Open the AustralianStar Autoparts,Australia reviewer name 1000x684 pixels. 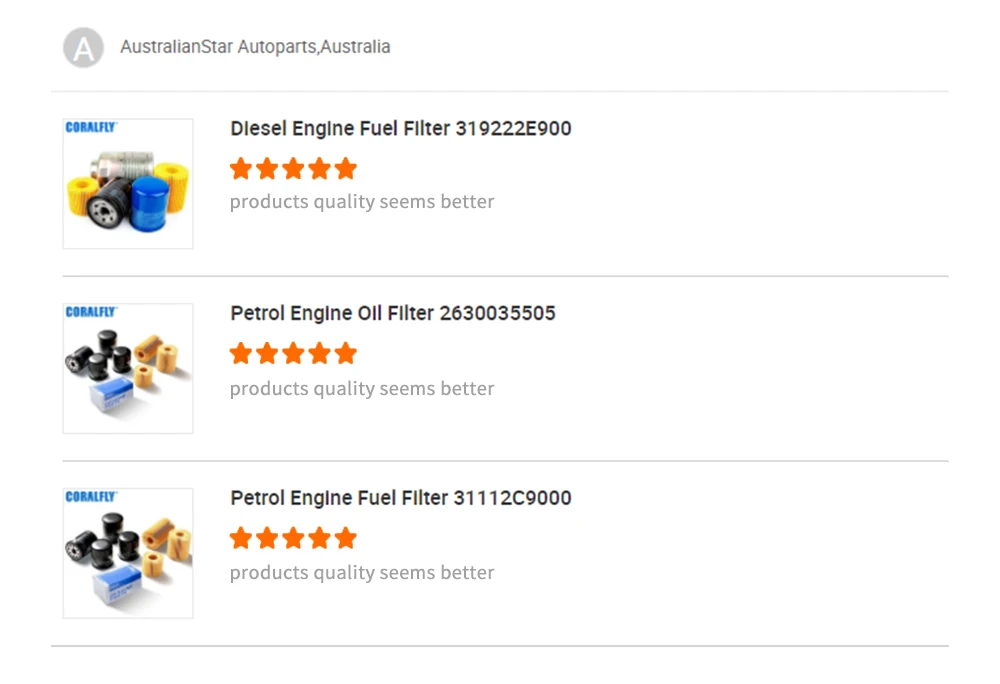coord(255,47)
